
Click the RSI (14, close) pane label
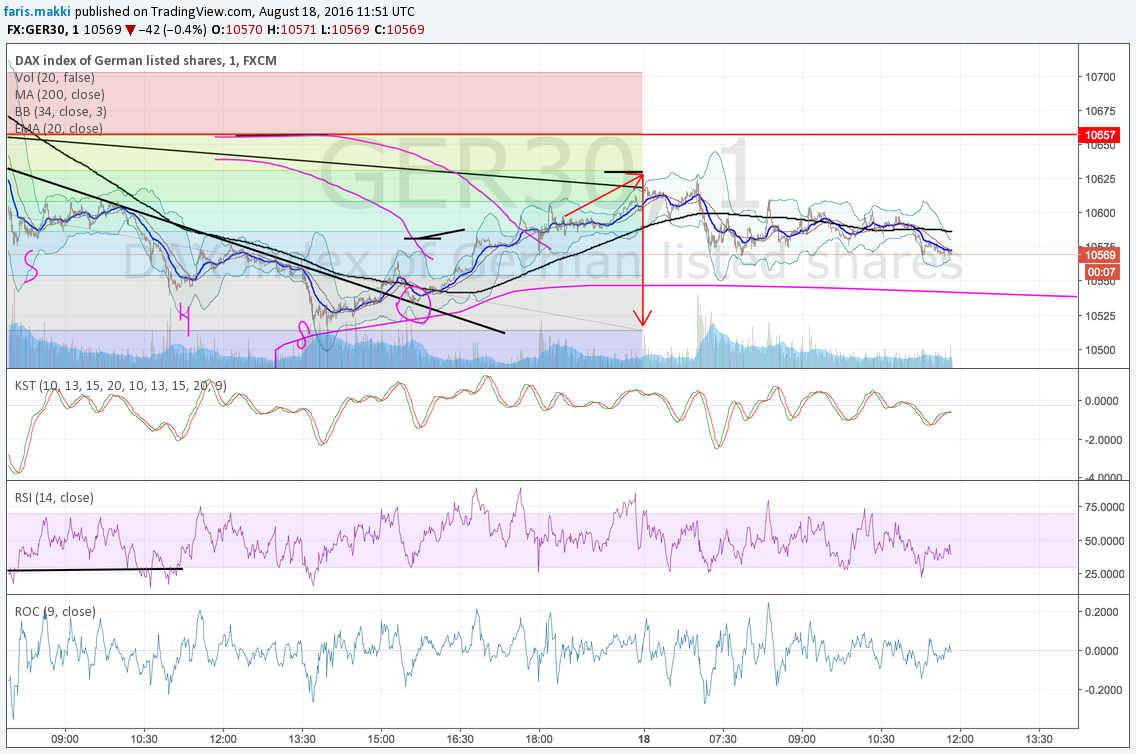pyautogui.click(x=54, y=498)
